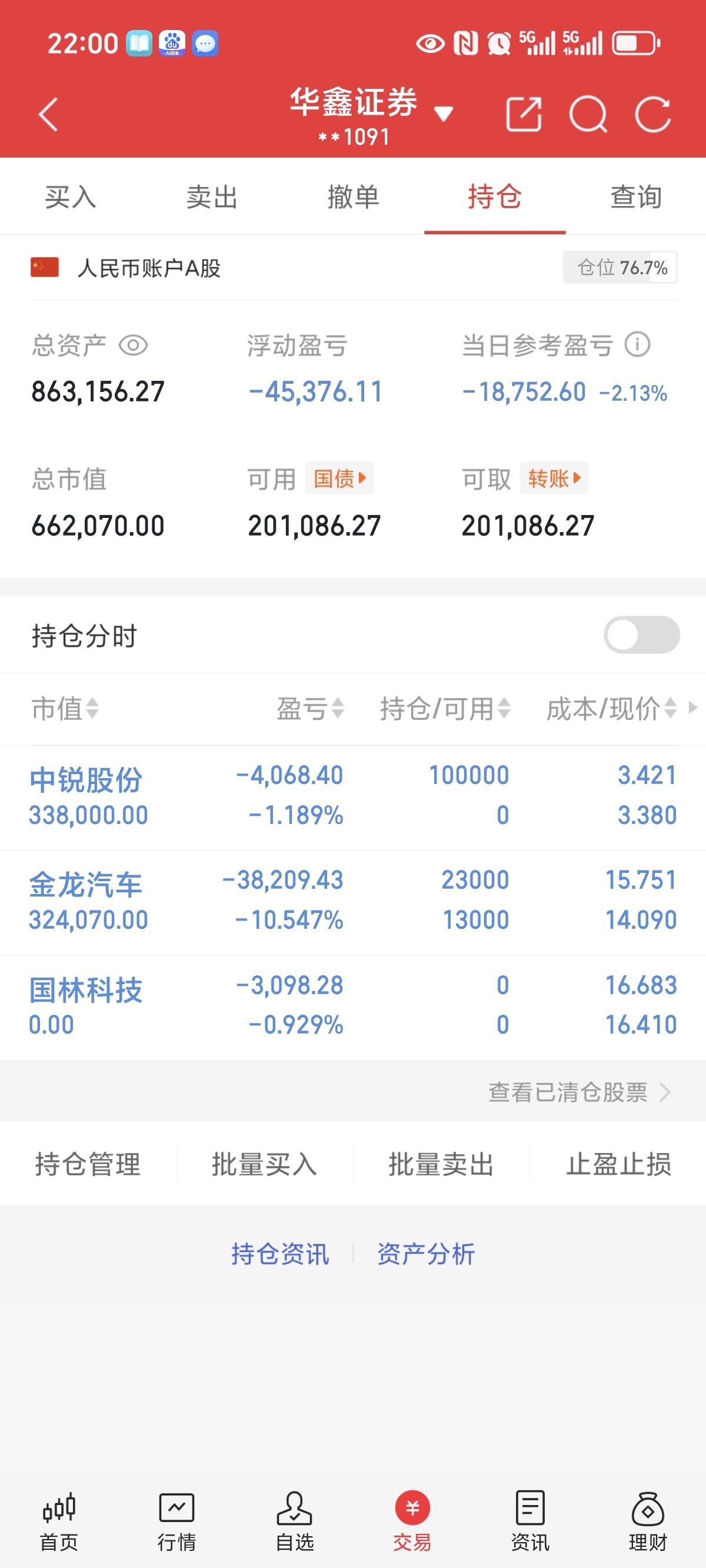Switch to the 查询 tab
The width and height of the screenshot is (706, 1568).
pos(636,197)
